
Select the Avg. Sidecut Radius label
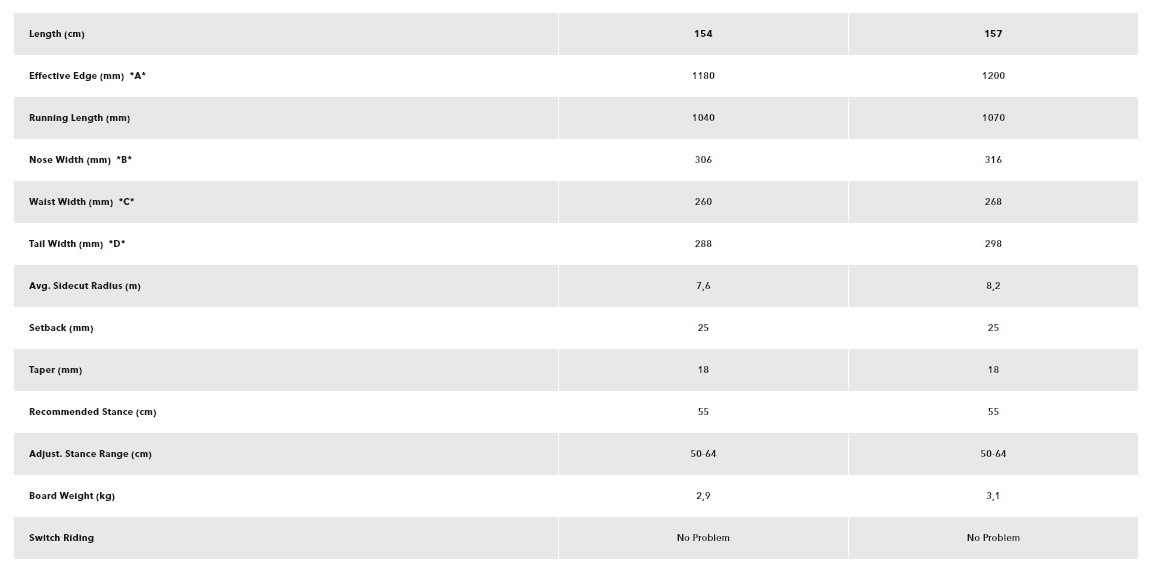(85, 286)
